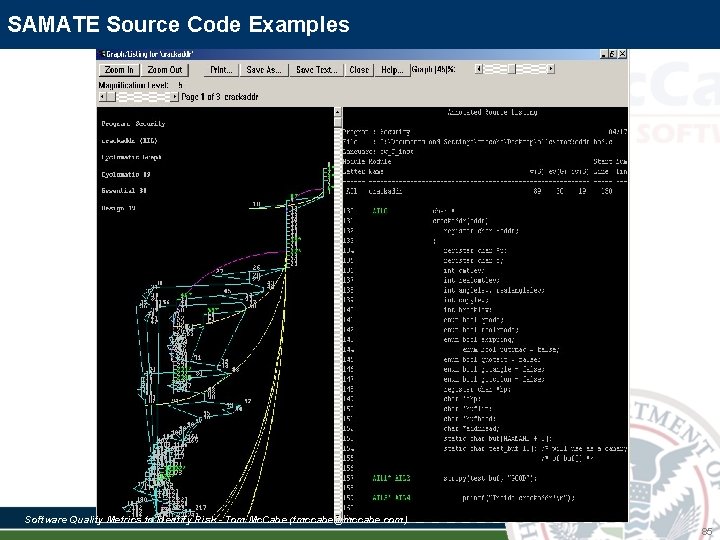720x540 pixels.
Task: Click the Save Text... button
Action: tap(316, 70)
